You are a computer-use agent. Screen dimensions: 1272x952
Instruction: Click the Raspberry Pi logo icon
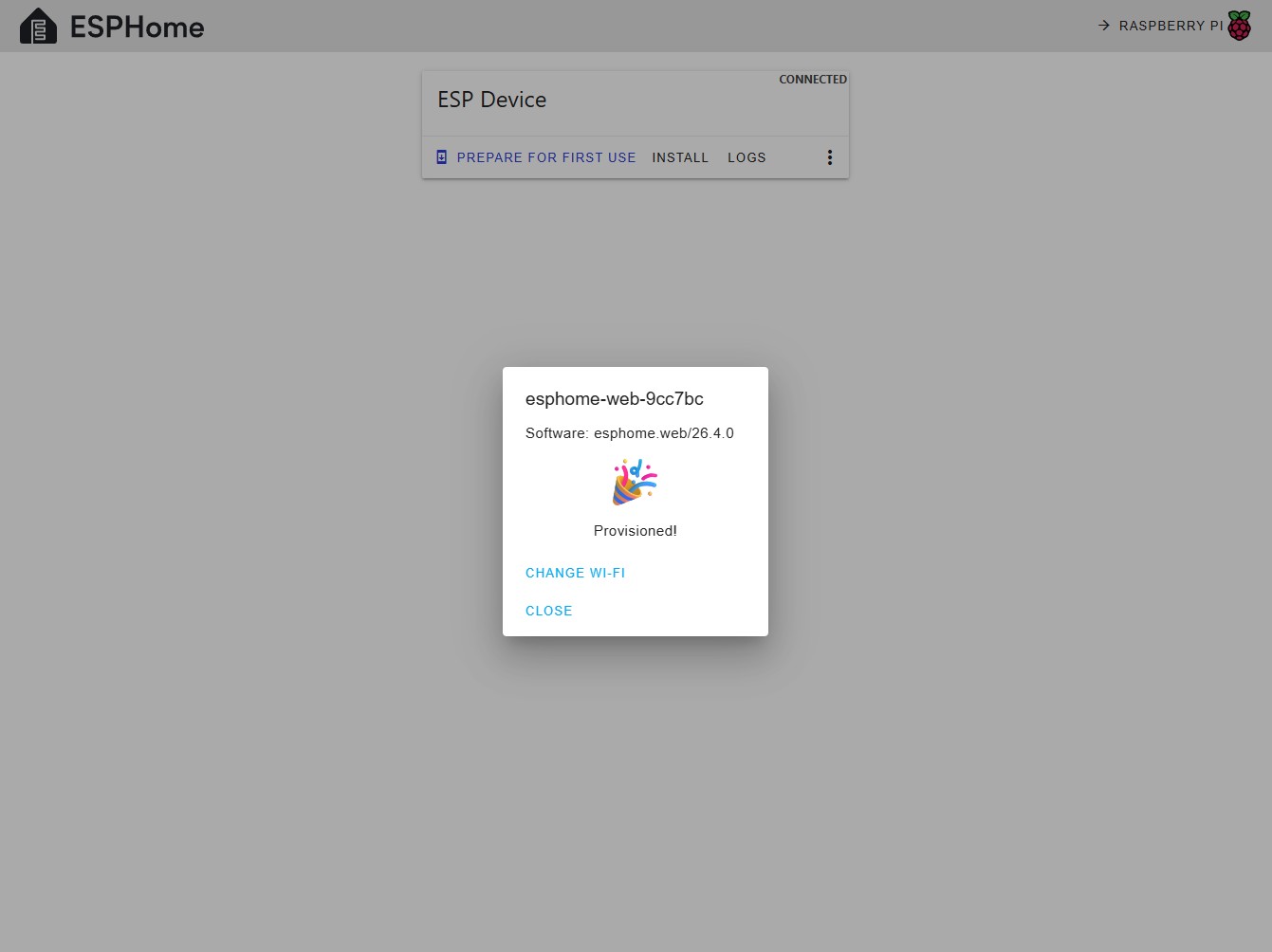coord(1239,26)
